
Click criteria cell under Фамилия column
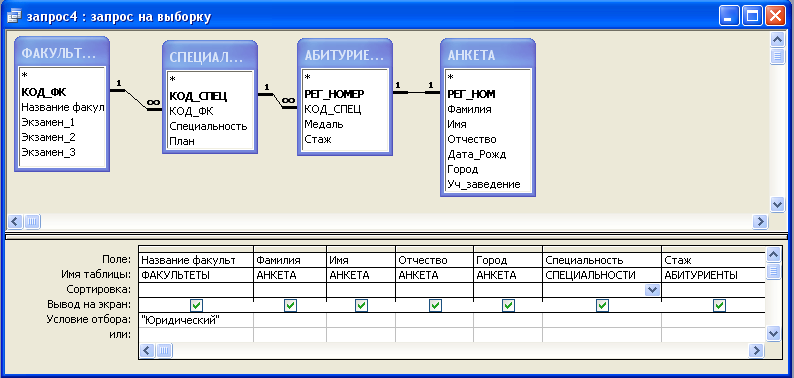pos(290,320)
